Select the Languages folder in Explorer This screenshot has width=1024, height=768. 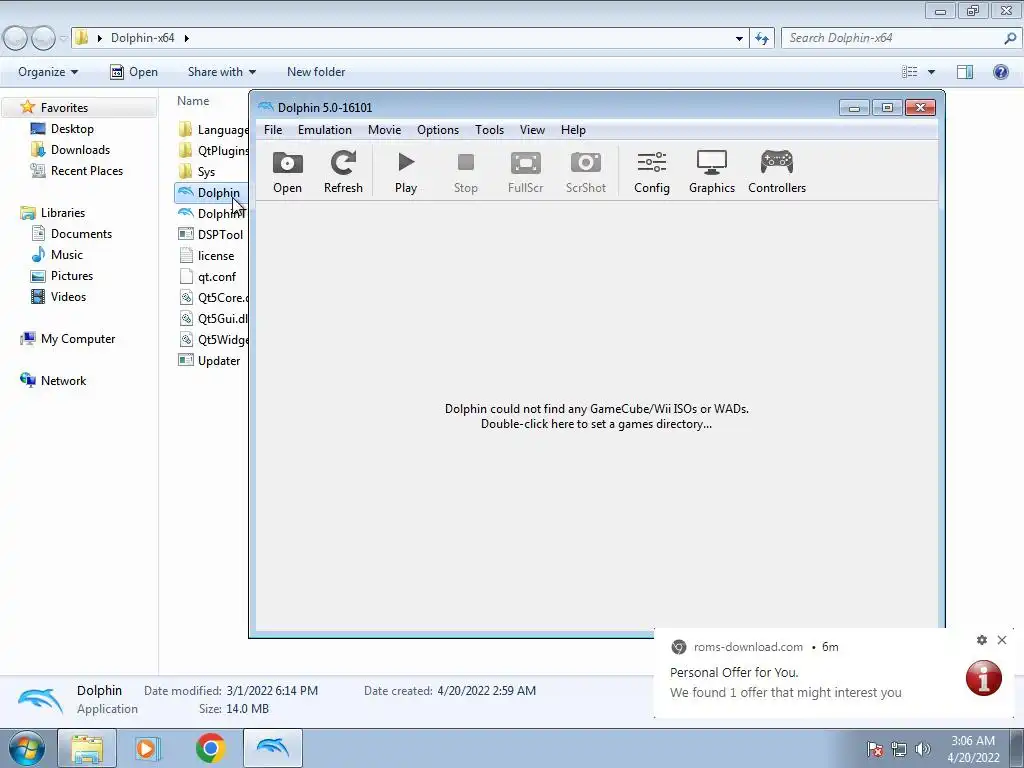coord(213,130)
